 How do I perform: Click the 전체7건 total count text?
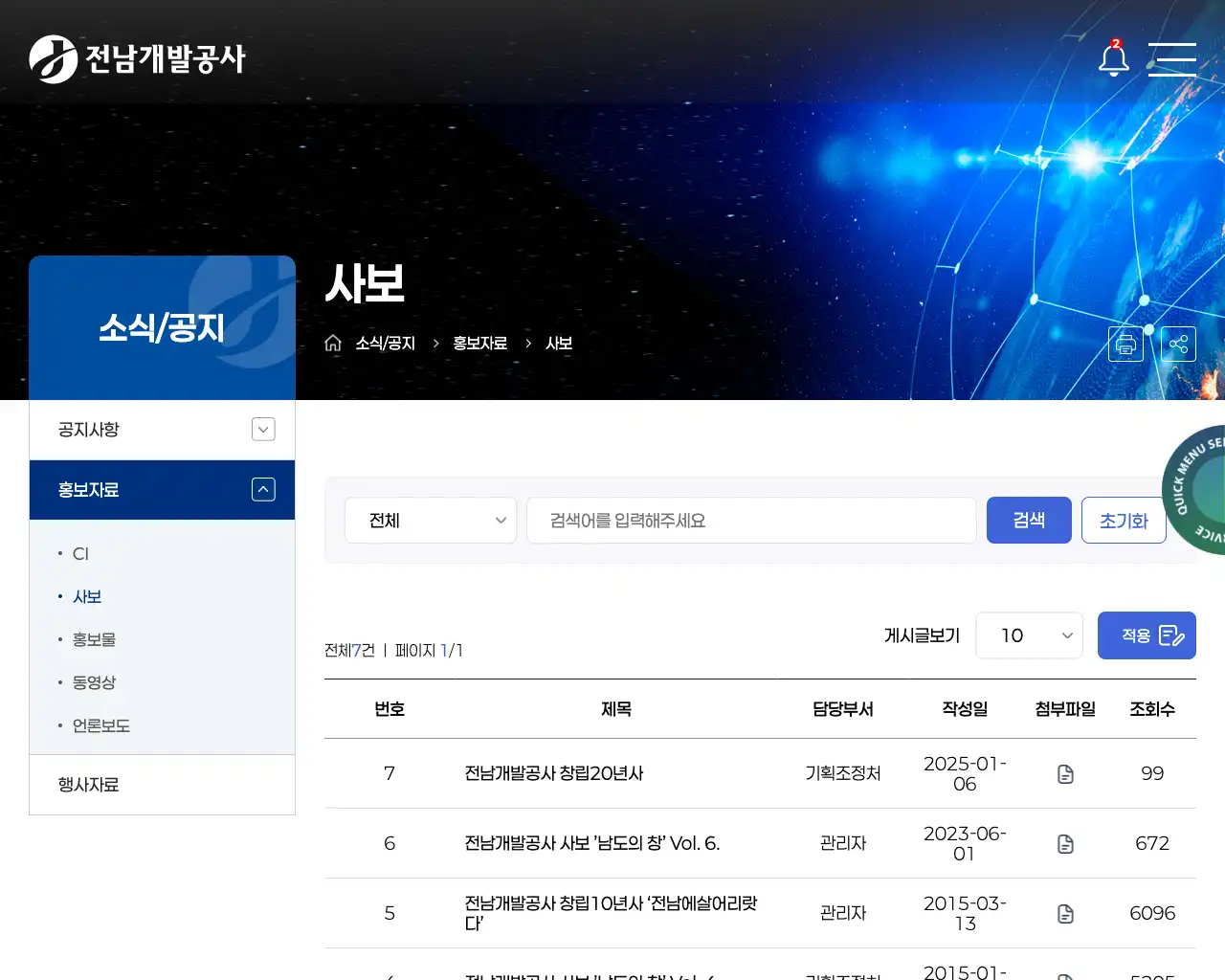pyautogui.click(x=349, y=651)
